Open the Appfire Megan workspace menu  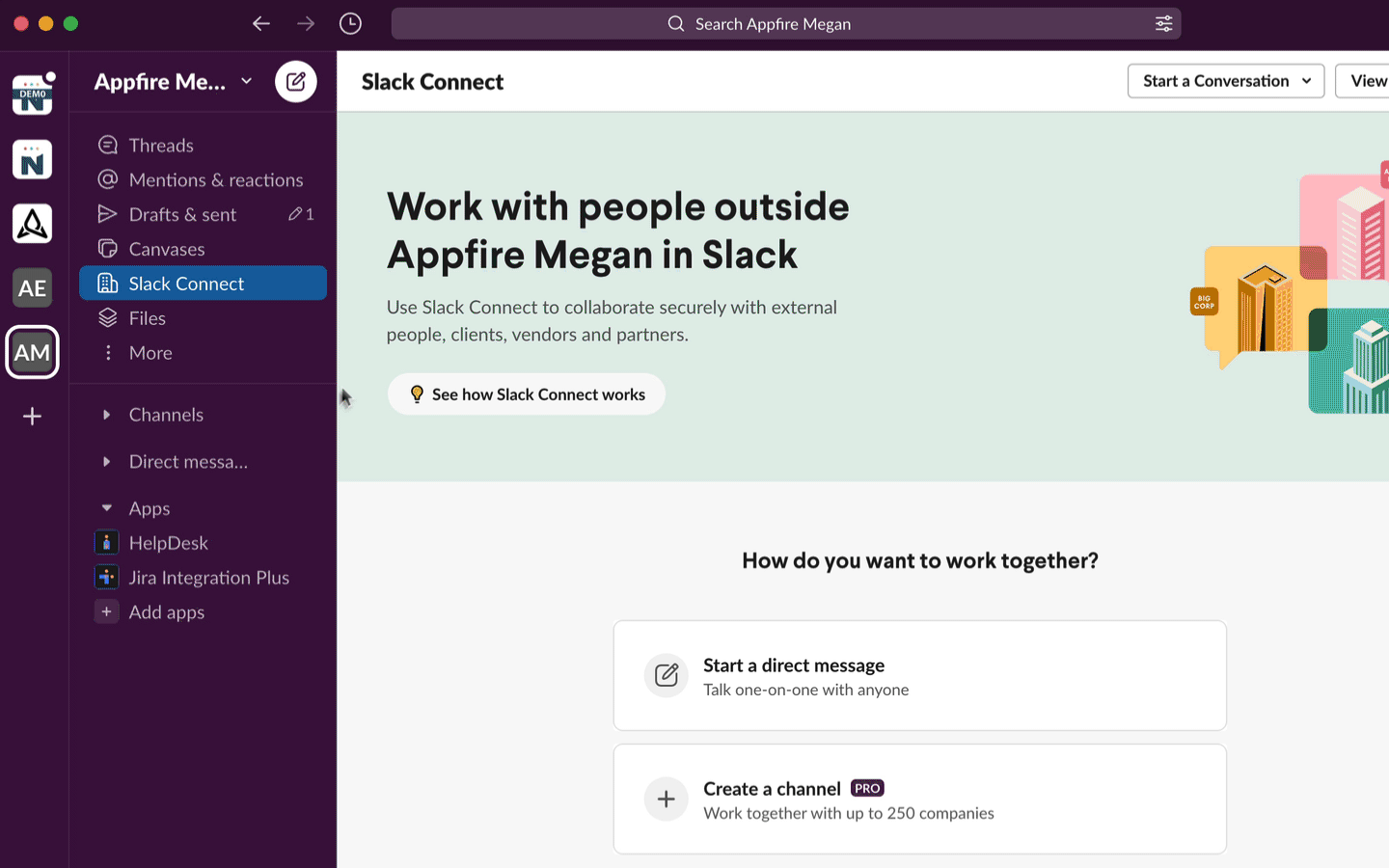coord(174,82)
